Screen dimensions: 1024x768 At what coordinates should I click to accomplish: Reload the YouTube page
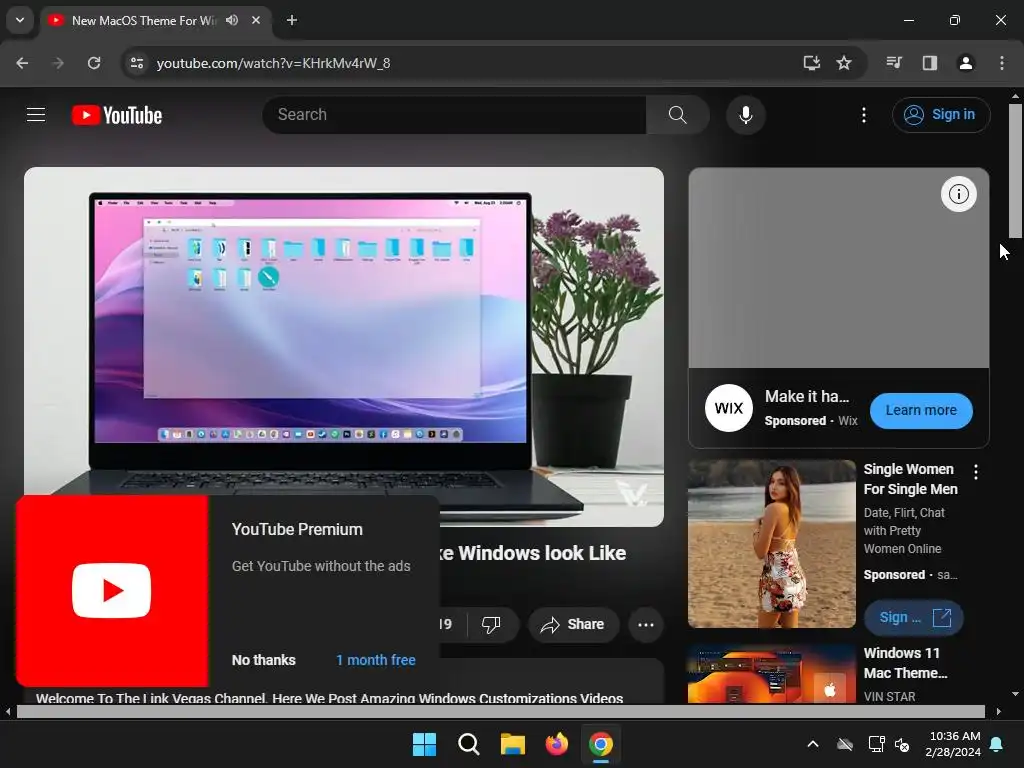click(x=94, y=63)
